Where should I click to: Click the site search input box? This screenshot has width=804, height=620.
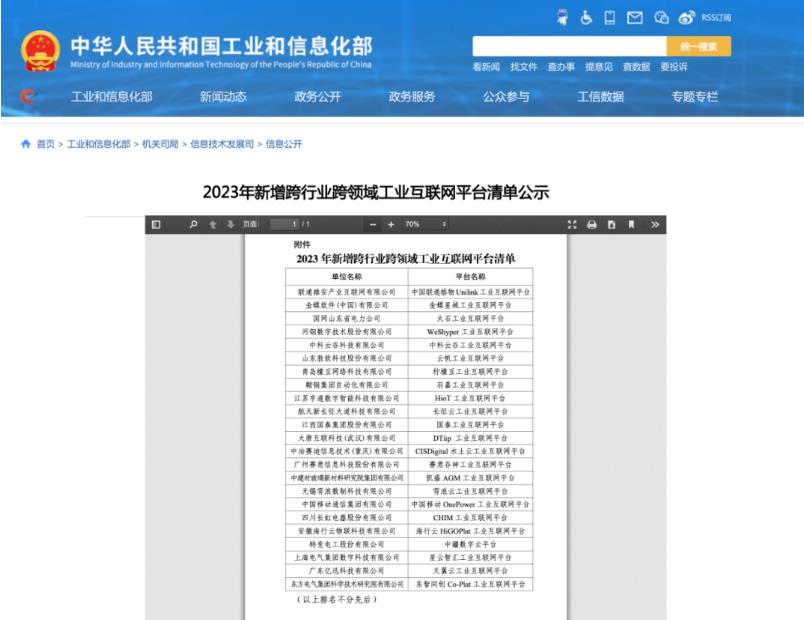[569, 46]
